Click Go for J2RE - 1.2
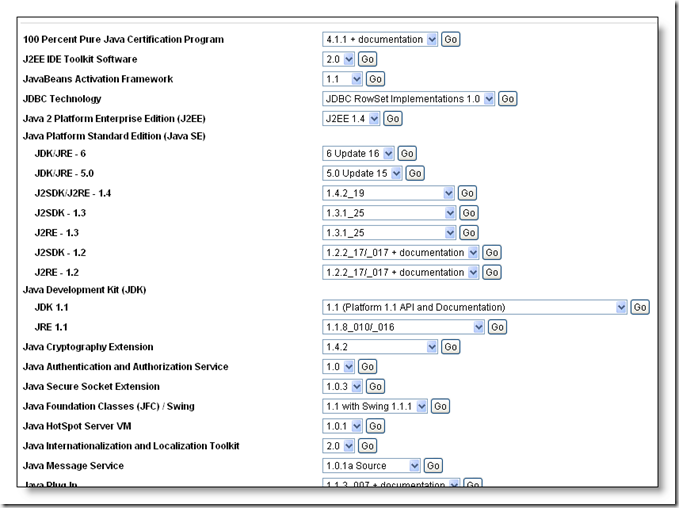The image size is (679, 508). (492, 272)
